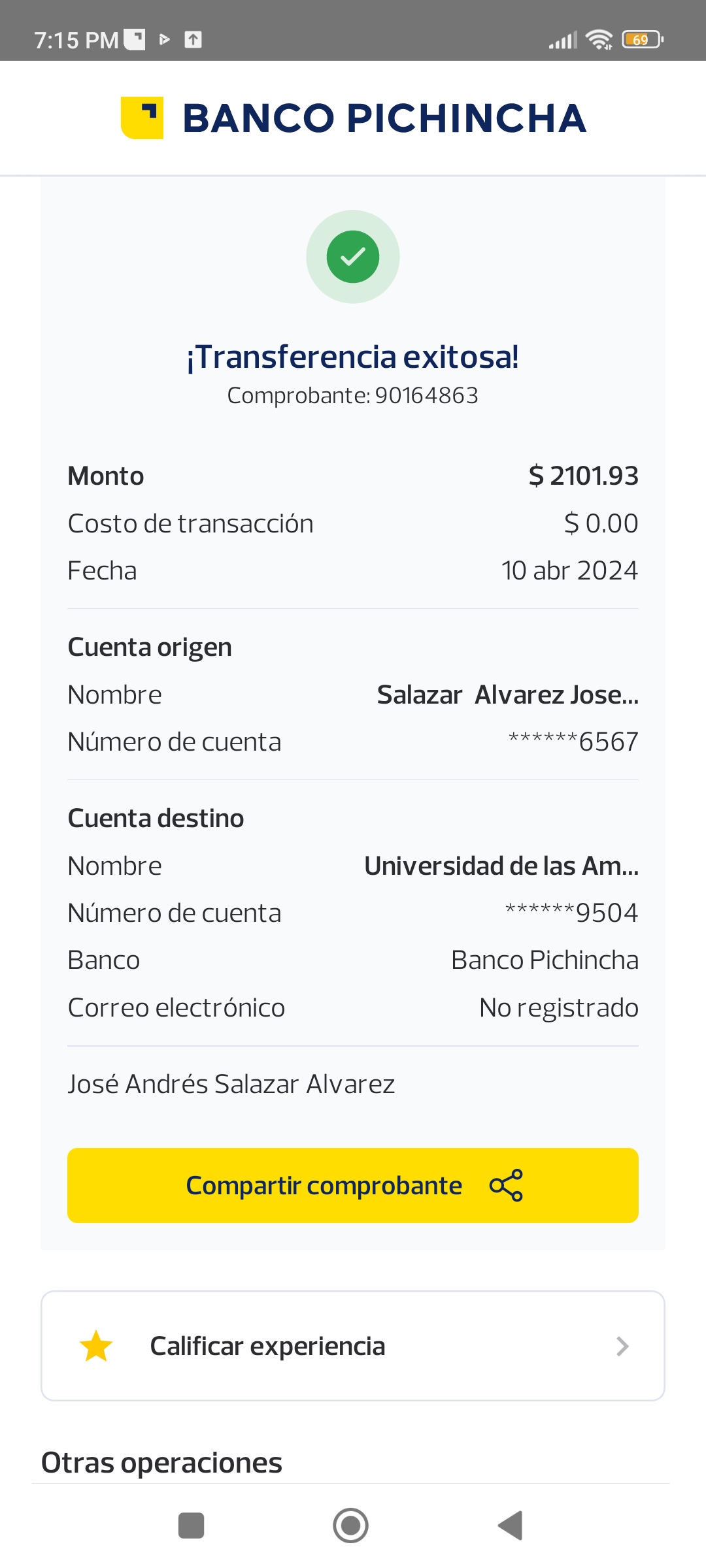Tap the amount value $ 2101.93
This screenshot has height=1568, width=706.
click(583, 476)
